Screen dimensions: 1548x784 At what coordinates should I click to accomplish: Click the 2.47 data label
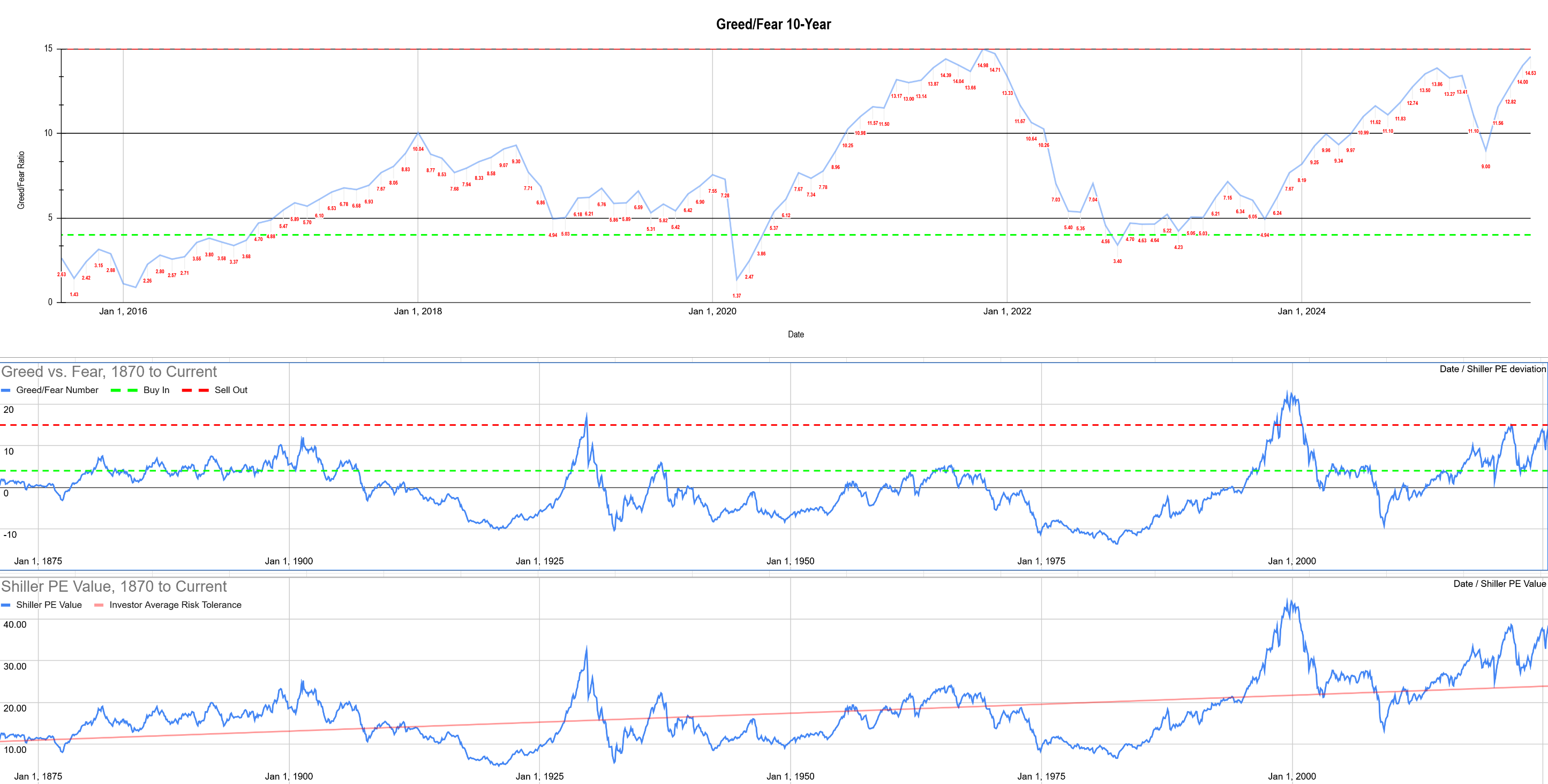click(x=749, y=277)
